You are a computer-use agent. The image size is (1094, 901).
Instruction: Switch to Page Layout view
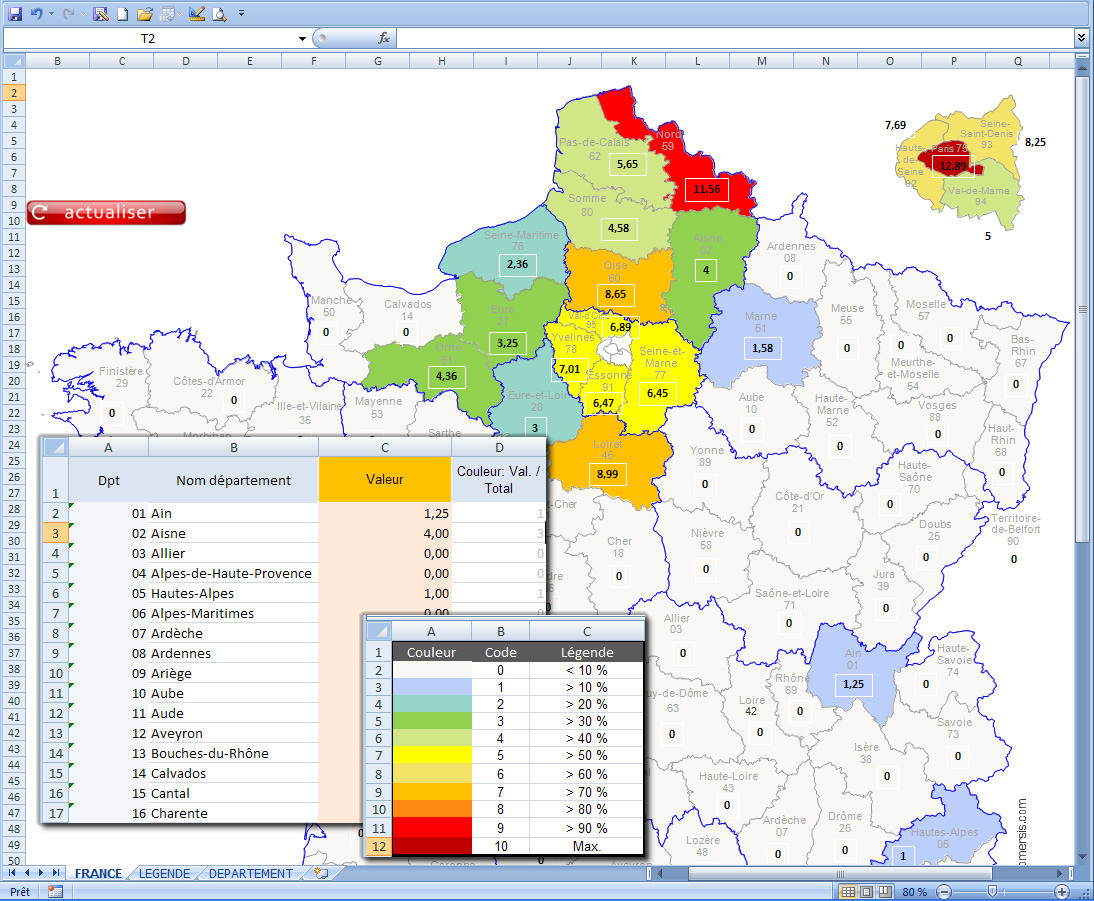866,891
